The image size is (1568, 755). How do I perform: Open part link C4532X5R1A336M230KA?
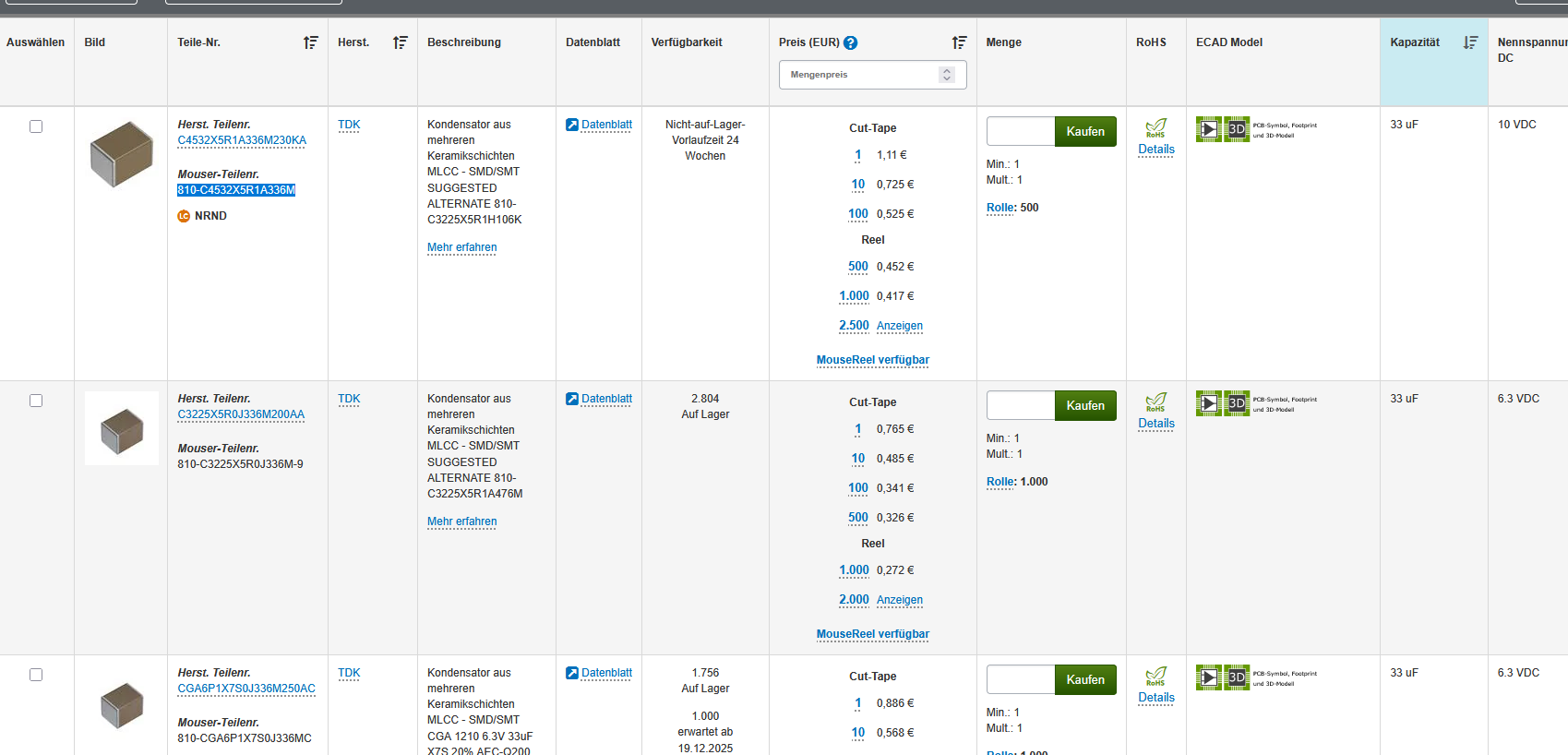coord(242,140)
